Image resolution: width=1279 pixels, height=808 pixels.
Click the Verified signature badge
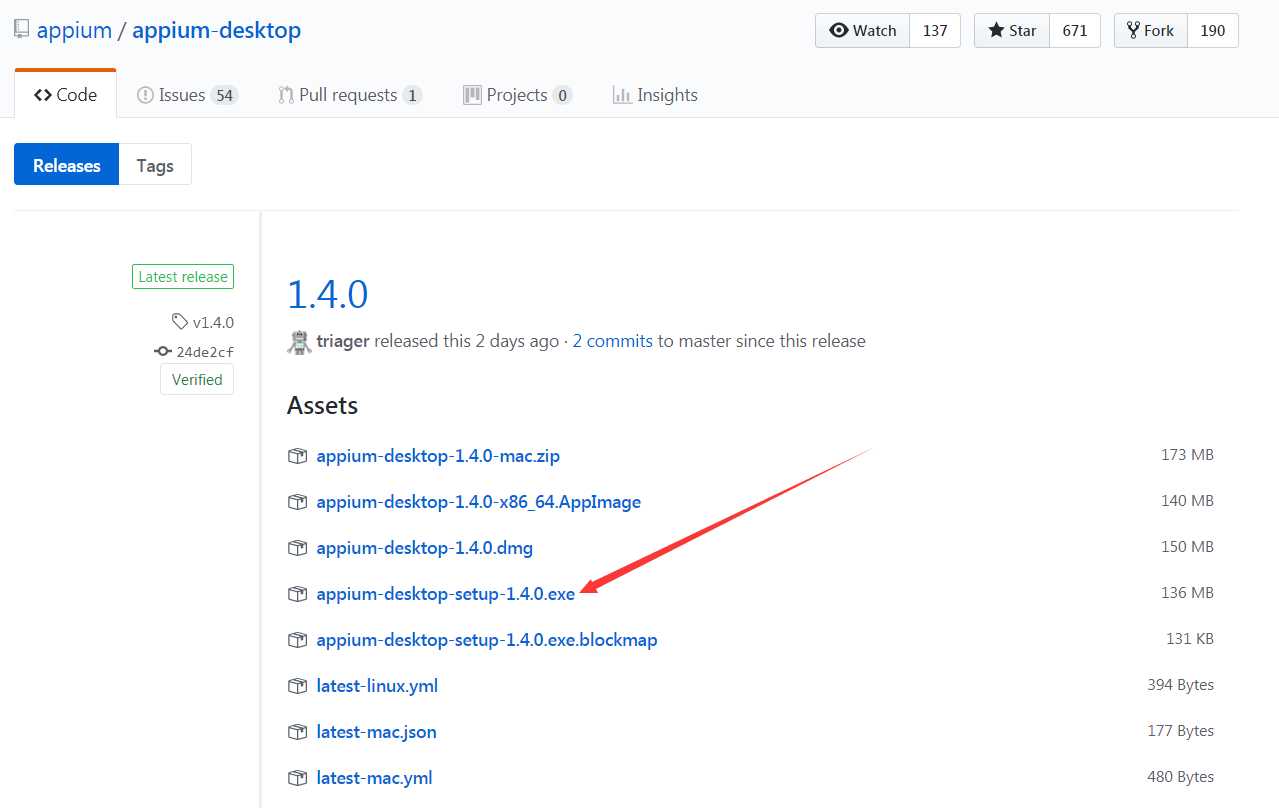coord(197,379)
